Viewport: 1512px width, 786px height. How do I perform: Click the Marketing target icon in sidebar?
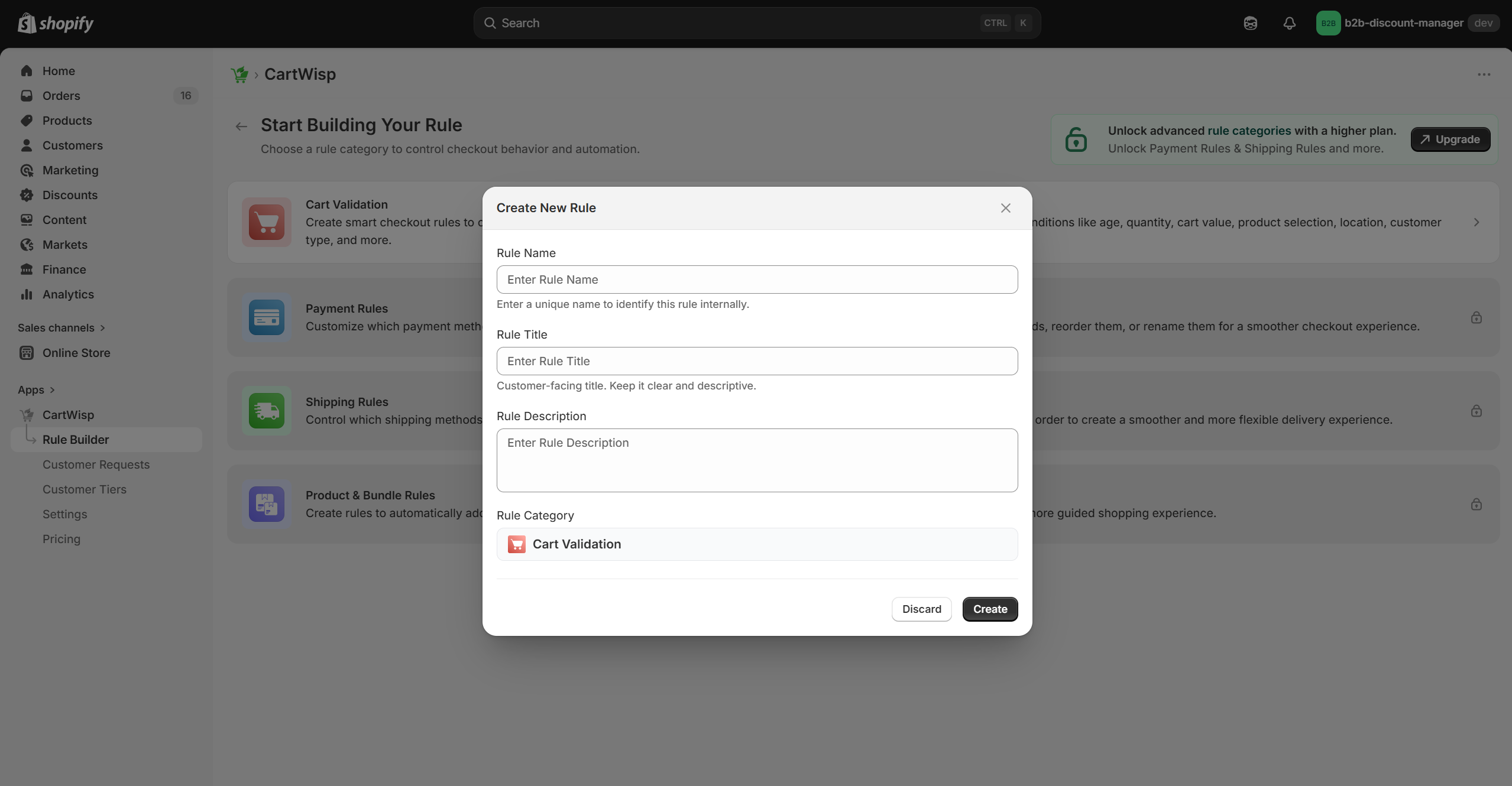(x=27, y=170)
